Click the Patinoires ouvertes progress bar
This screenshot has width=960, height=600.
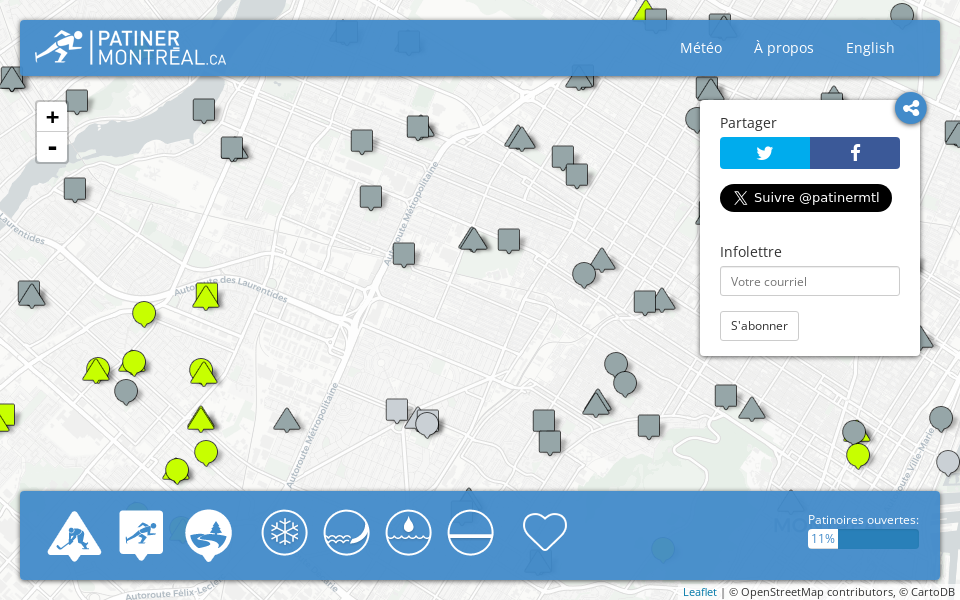point(863,539)
